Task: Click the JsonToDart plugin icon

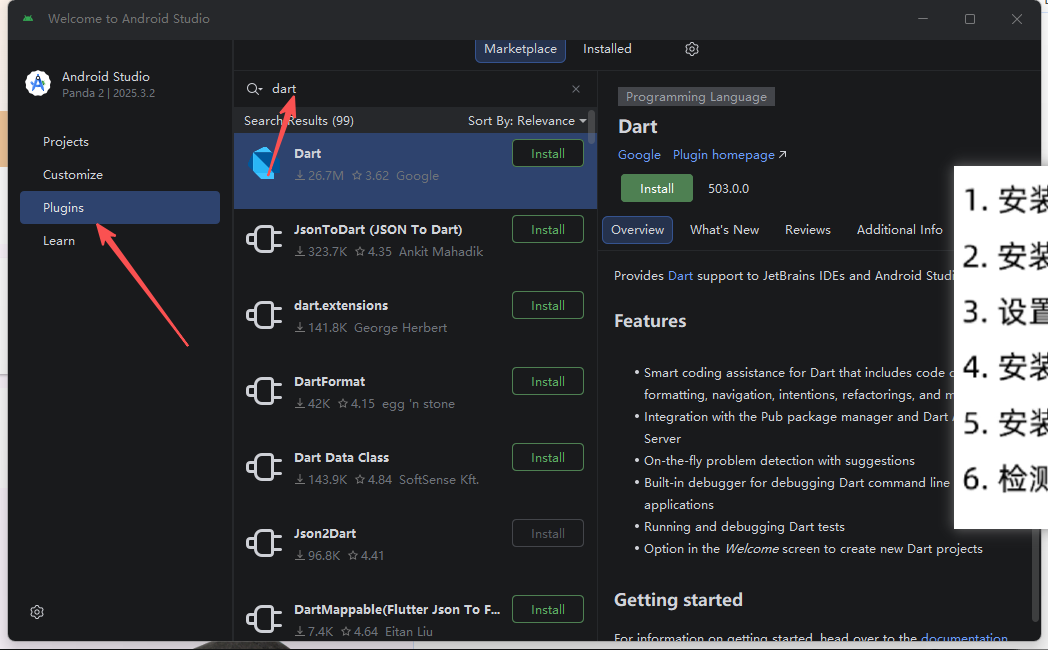Action: pyautogui.click(x=264, y=239)
